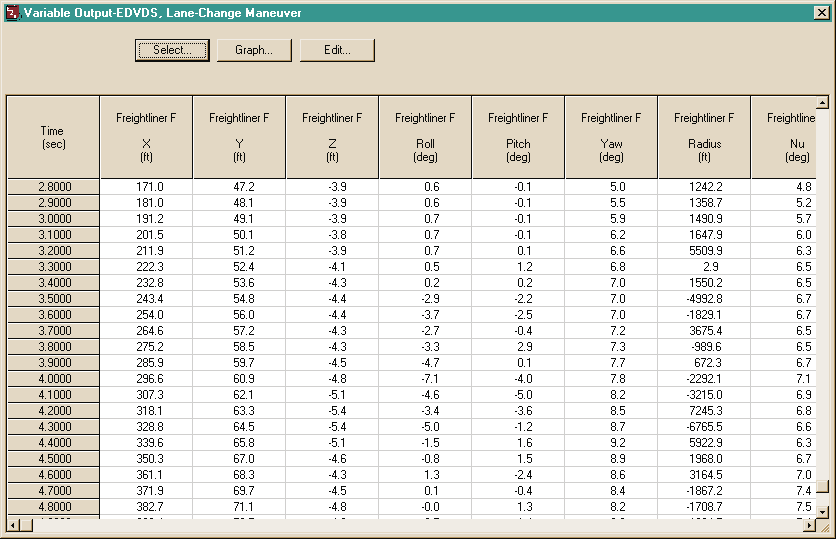Select row header 3.2000
The image size is (836, 539).
point(53,251)
